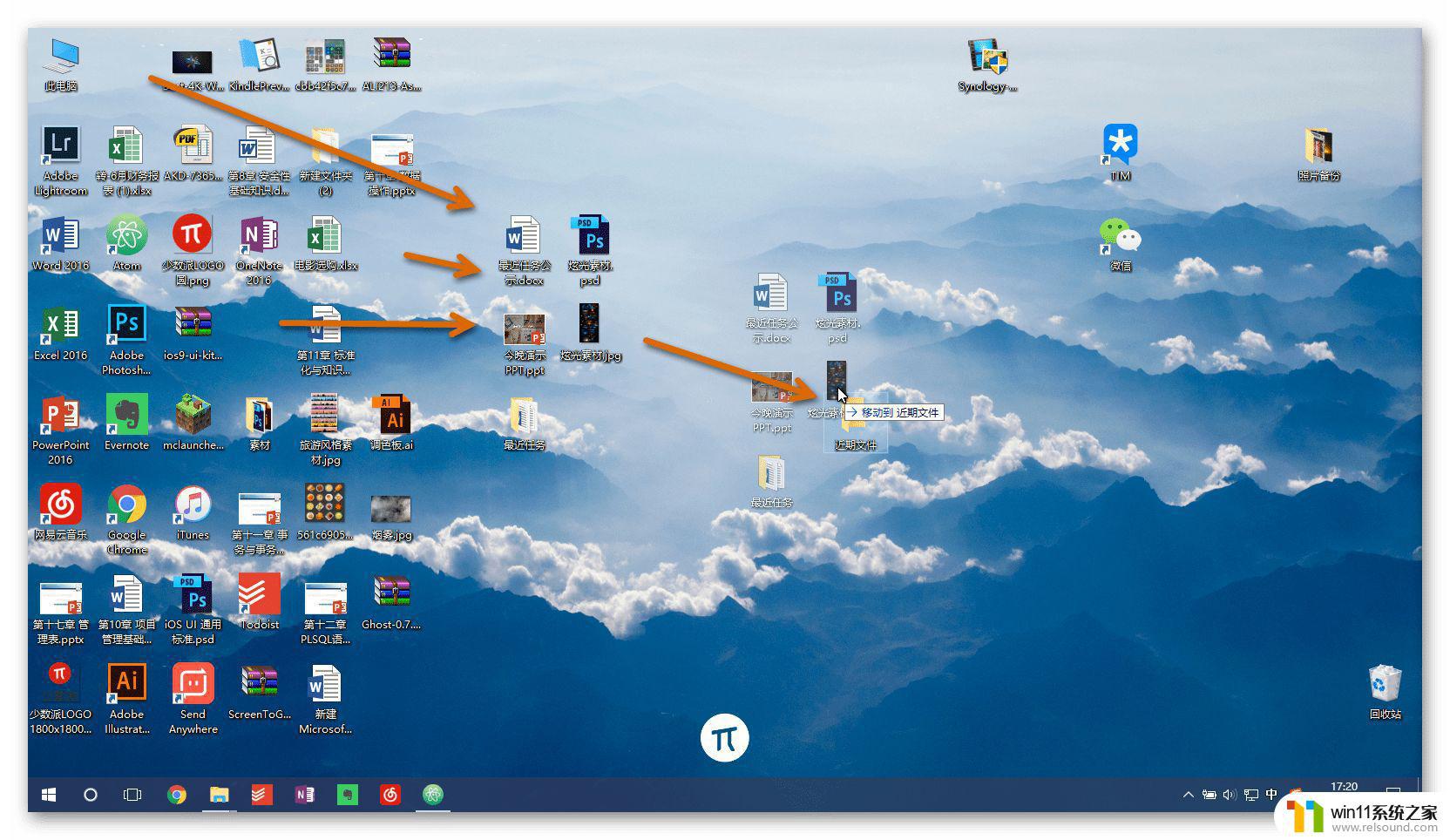Screen dimensions: 1450x840
Task: Open NetEase Music from the taskbar
Action: pos(390,795)
